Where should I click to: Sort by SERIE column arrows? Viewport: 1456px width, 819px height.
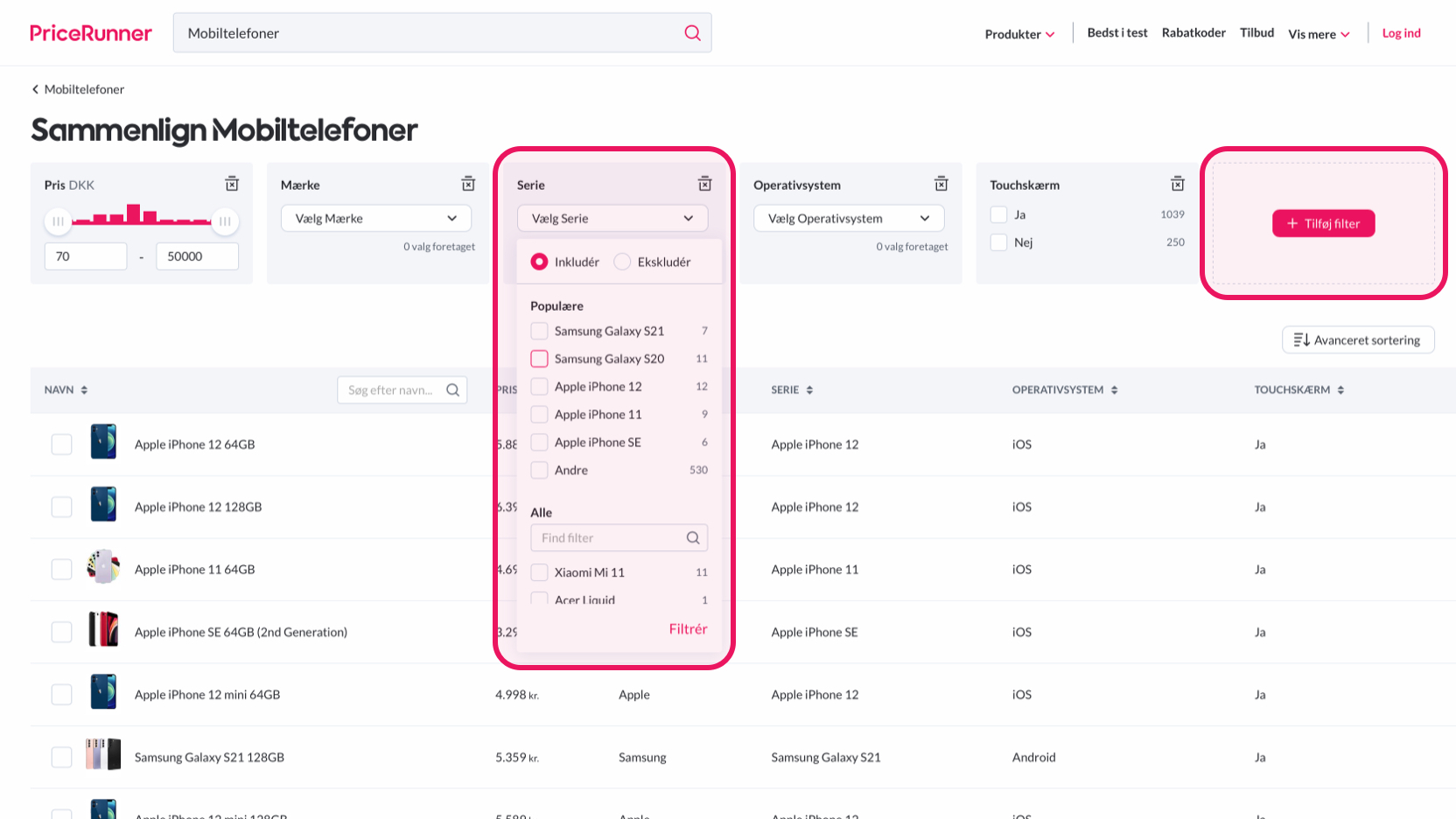pos(809,390)
